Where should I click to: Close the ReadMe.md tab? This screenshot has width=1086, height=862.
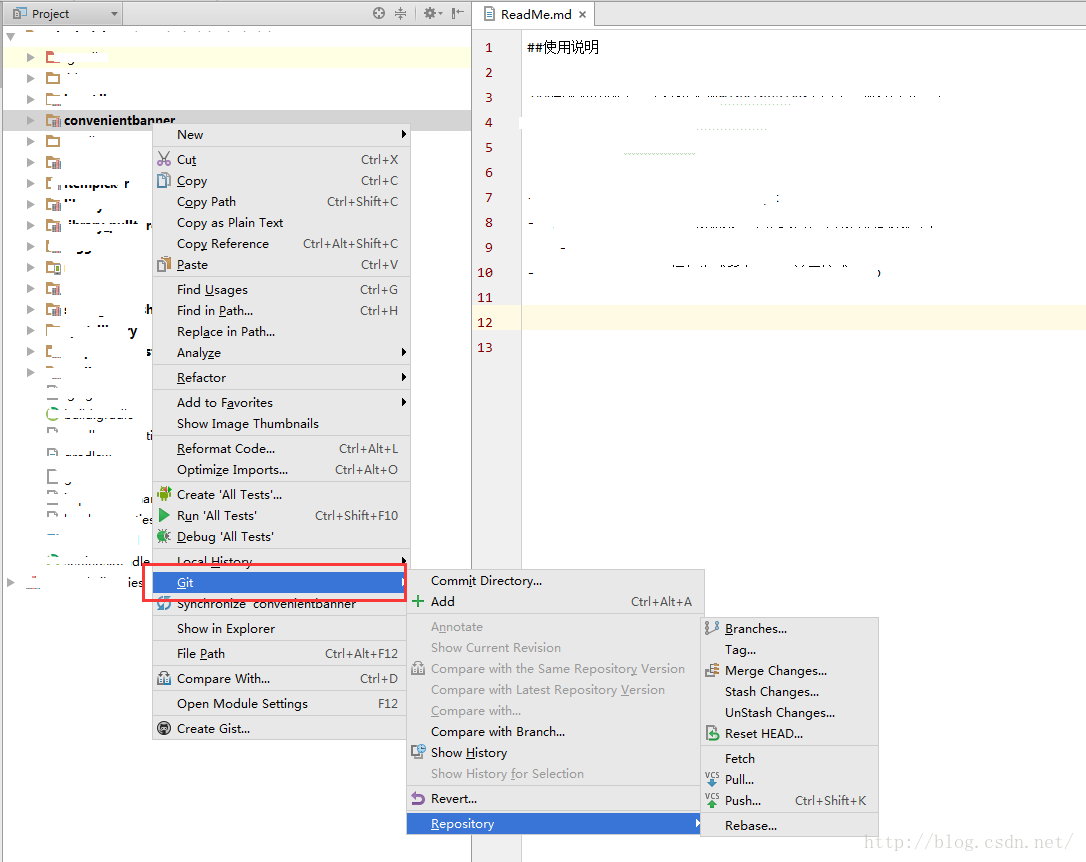[x=582, y=15]
